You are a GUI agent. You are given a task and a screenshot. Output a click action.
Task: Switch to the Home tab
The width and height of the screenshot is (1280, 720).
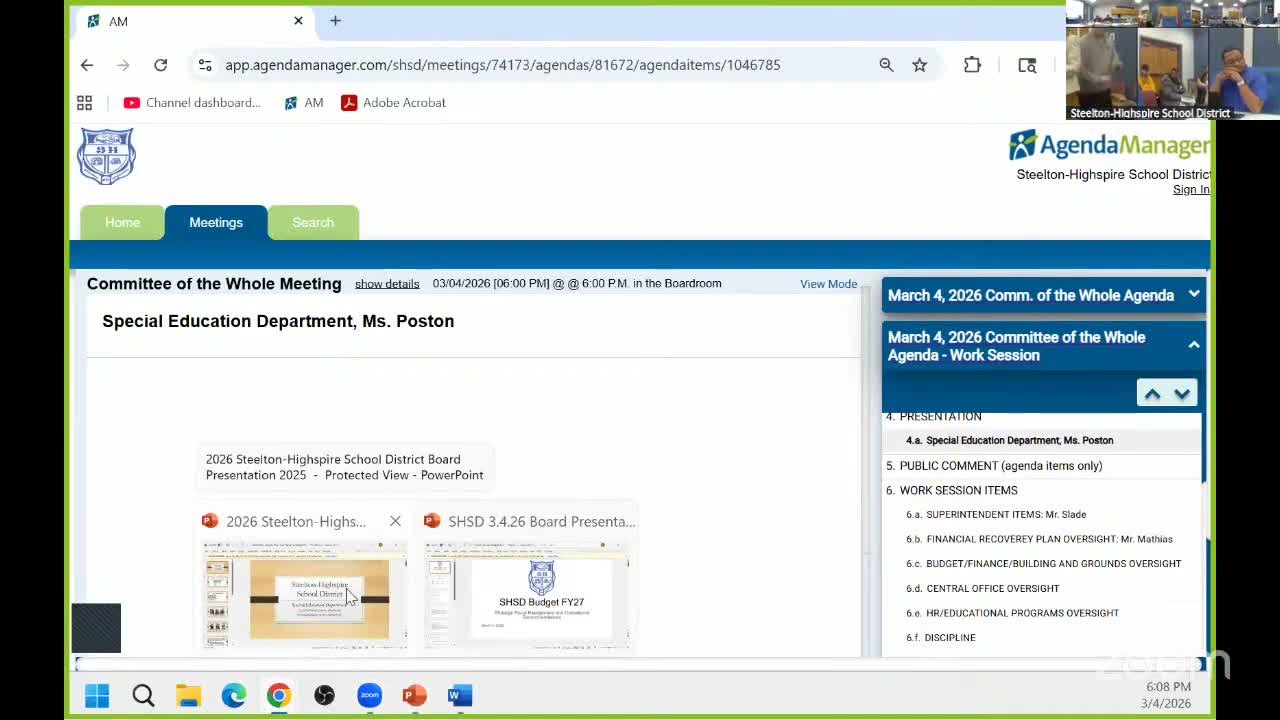coord(123,222)
